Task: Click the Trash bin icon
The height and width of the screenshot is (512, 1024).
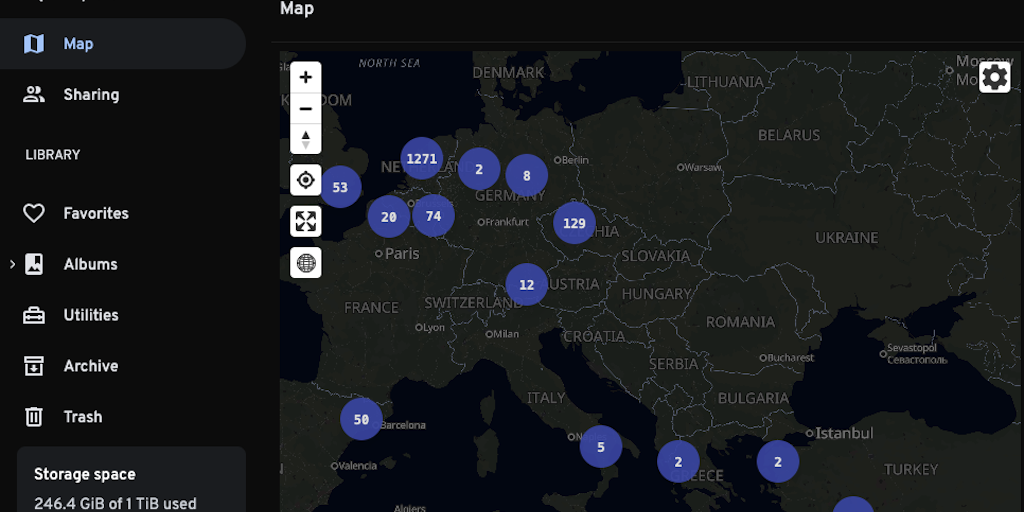Action: 34,417
